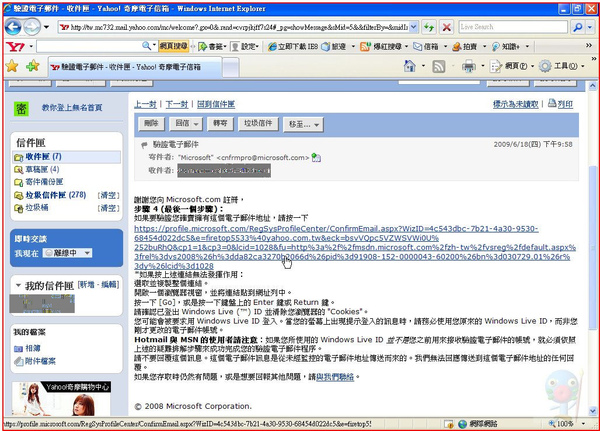Click the Live Search magnifier icon
Image resolution: width=600 pixels, height=431 pixels.
coord(577,27)
